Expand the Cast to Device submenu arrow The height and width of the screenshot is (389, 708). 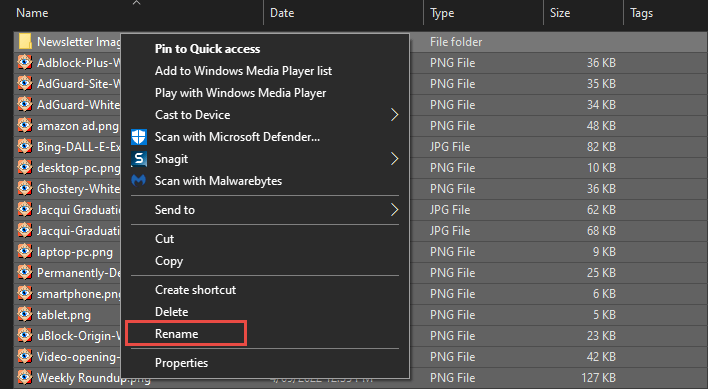[394, 115]
